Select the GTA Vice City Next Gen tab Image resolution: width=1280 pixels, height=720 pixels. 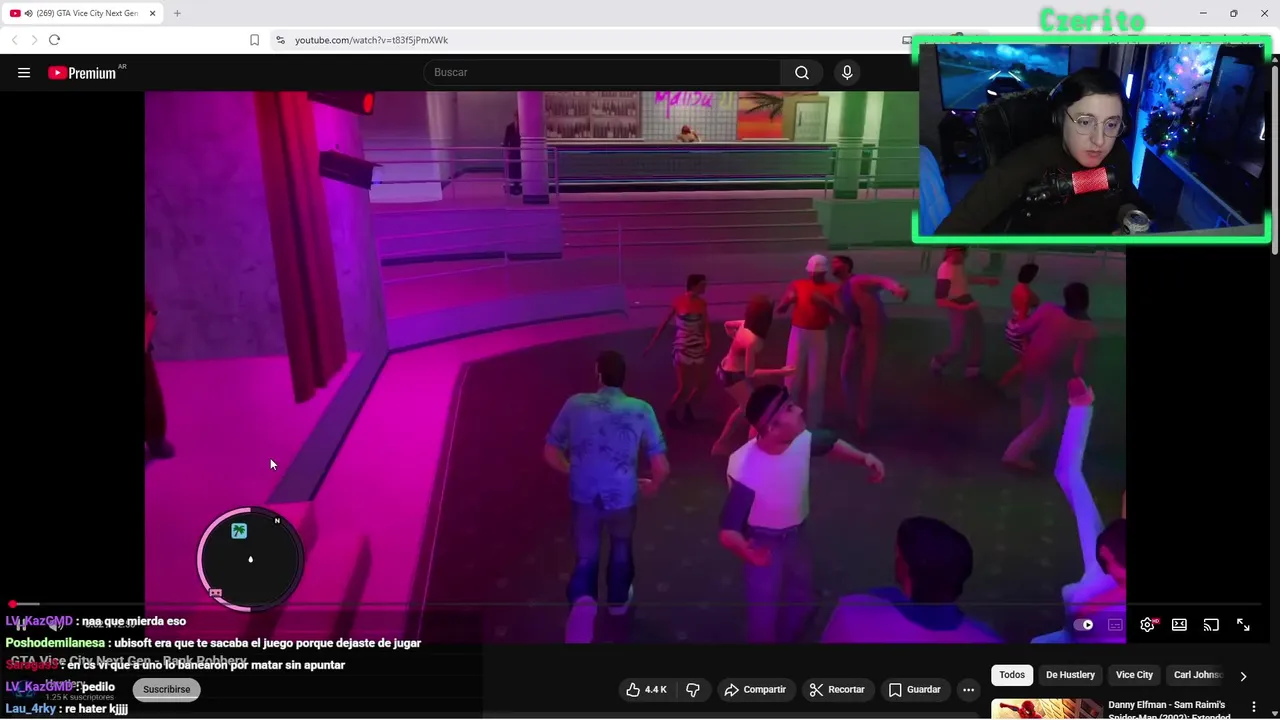82,13
